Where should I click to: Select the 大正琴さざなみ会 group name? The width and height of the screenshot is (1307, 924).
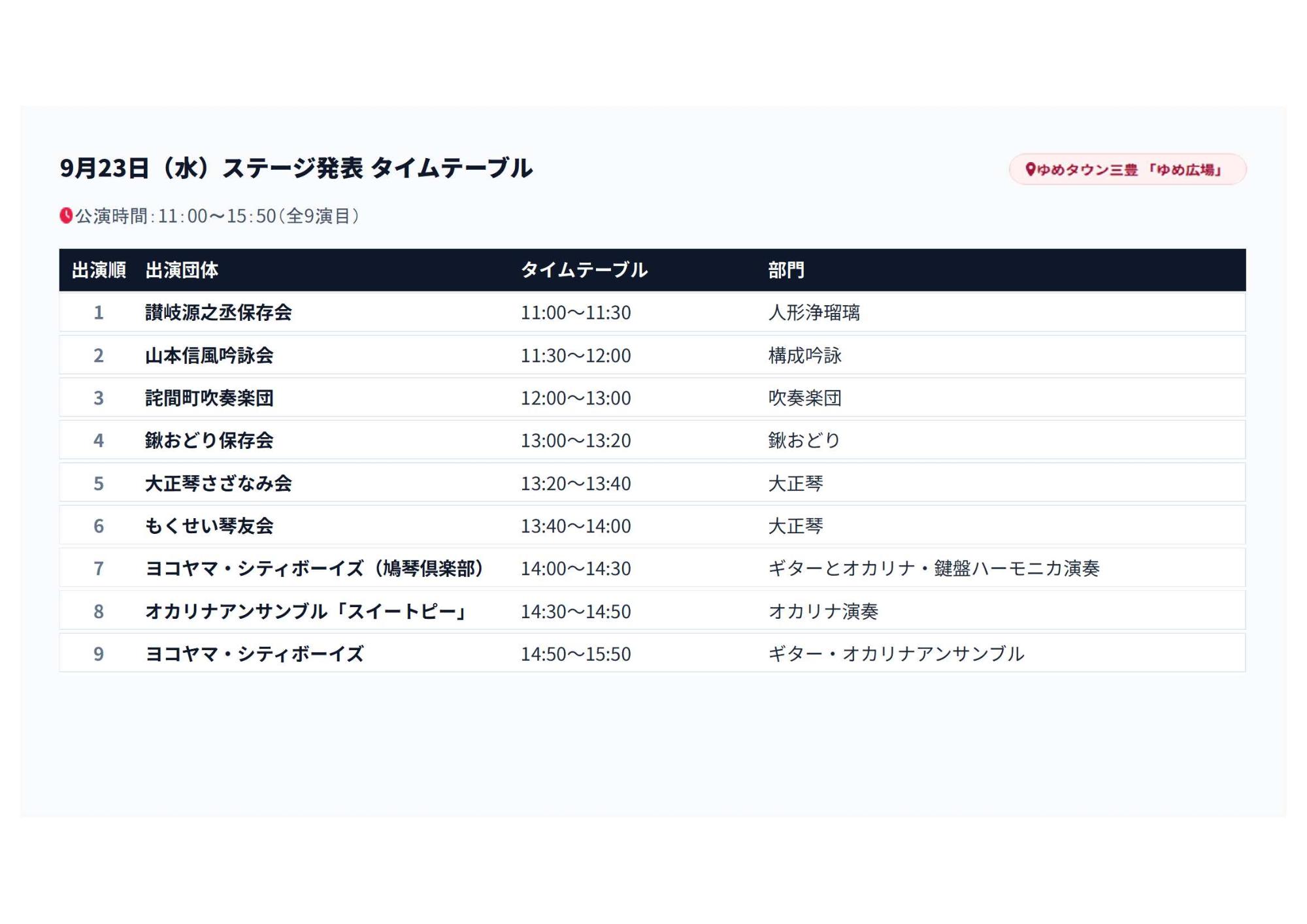click(218, 484)
